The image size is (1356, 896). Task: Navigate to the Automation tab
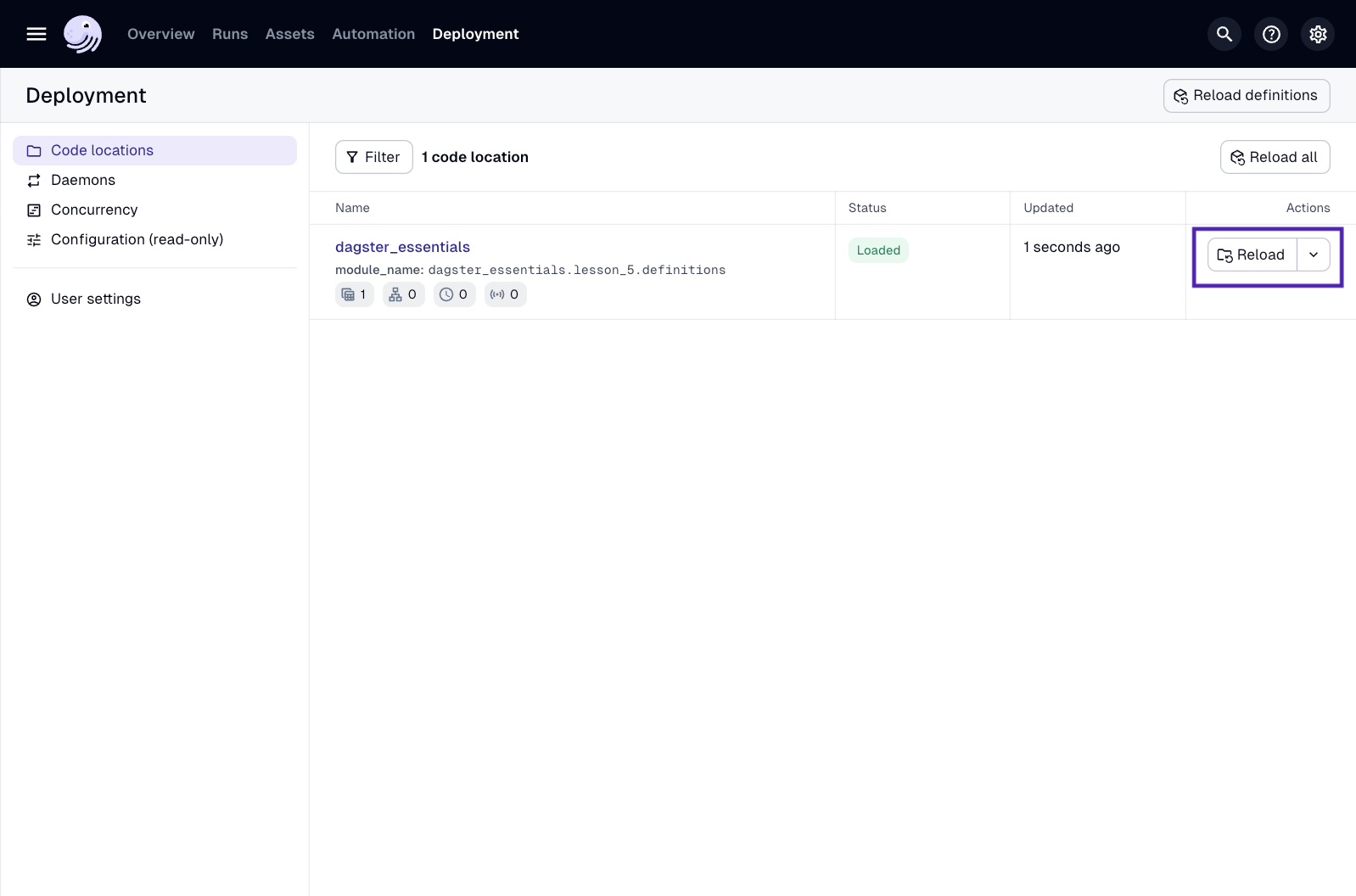click(x=373, y=34)
